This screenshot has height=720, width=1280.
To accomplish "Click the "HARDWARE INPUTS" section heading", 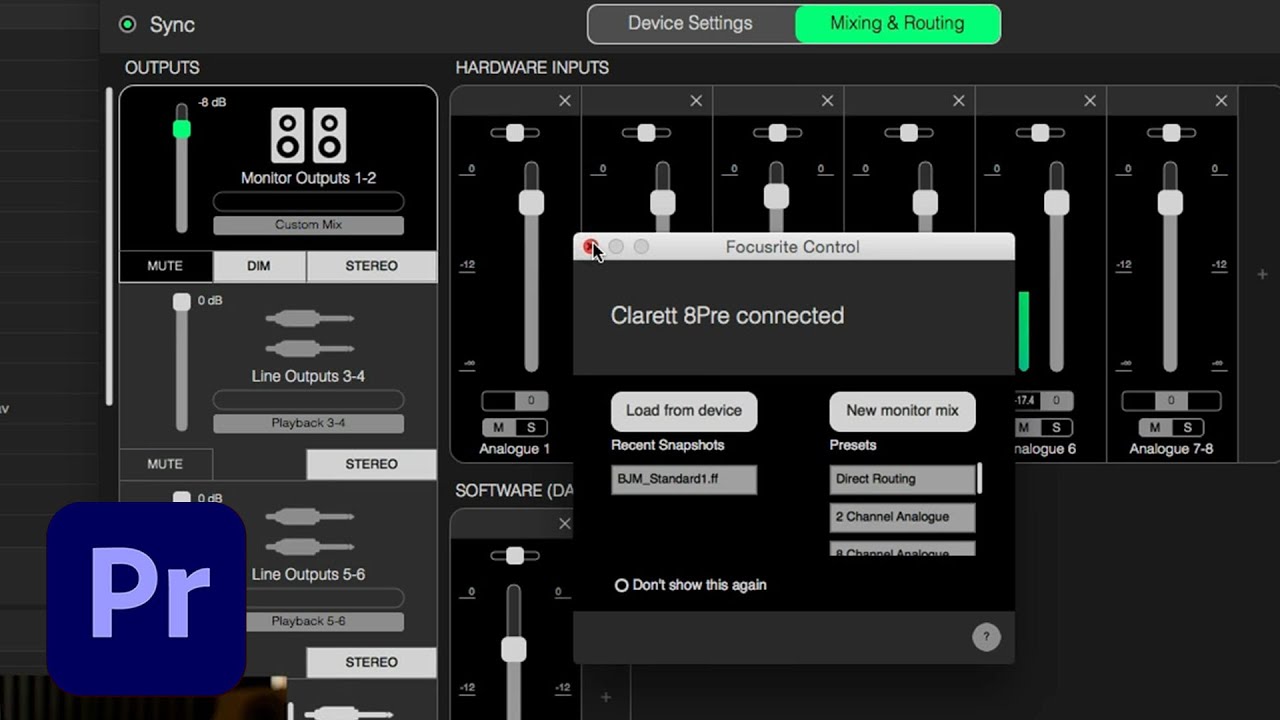I will (x=532, y=68).
